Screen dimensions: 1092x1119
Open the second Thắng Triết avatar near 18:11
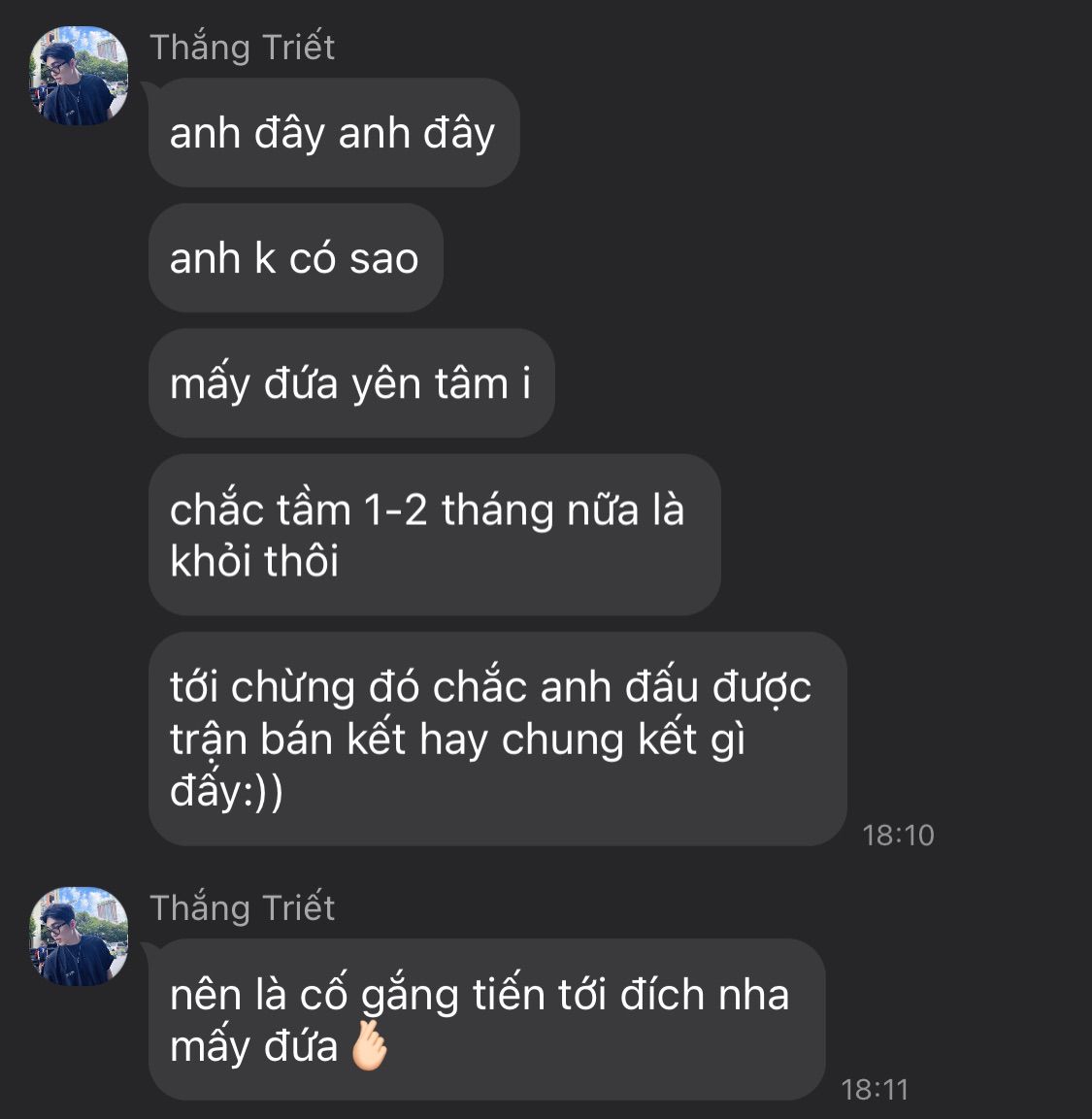click(x=79, y=937)
